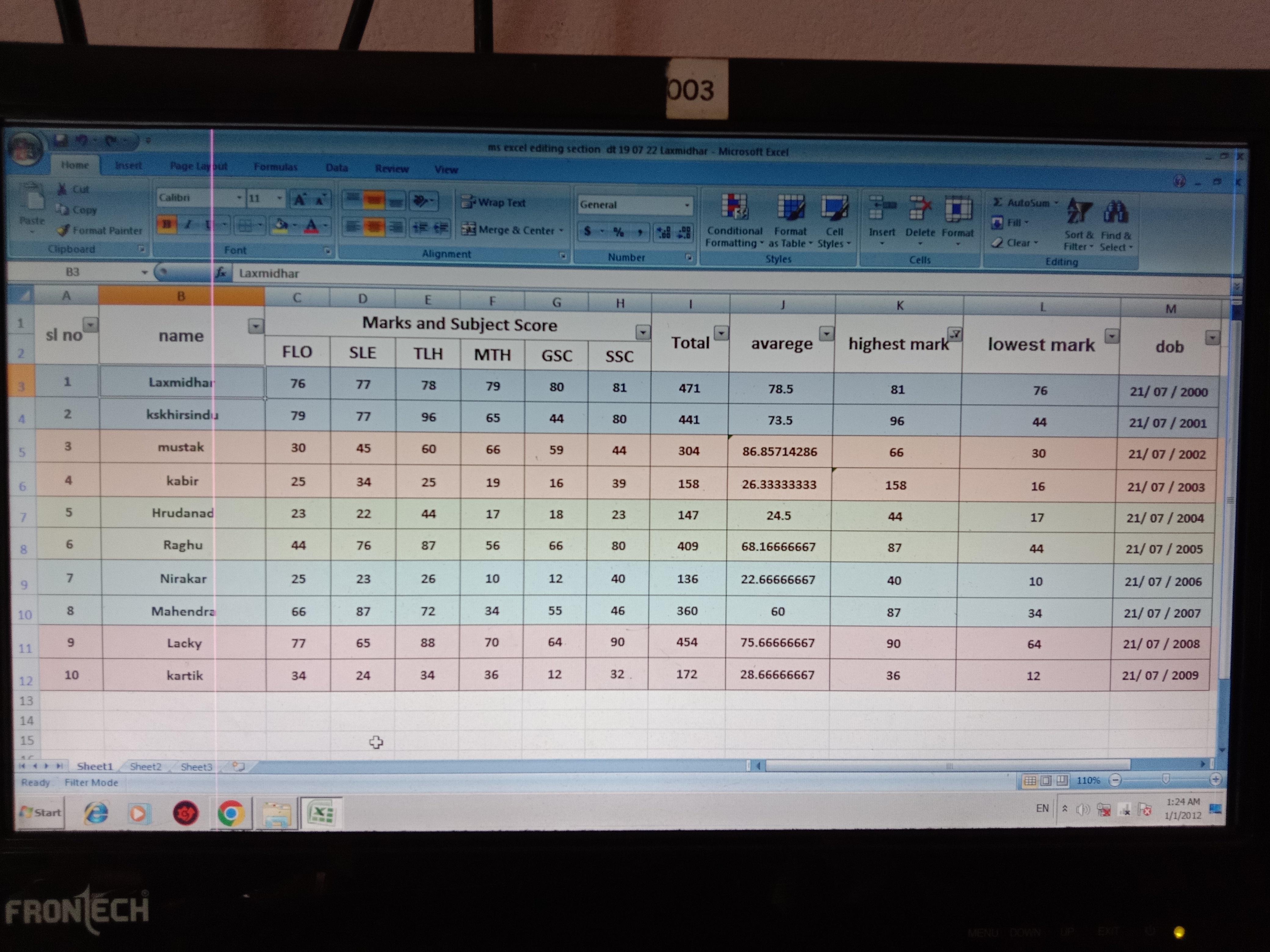The image size is (1270, 952).
Task: Expand the Calibri font name dropdown
Action: click(239, 198)
